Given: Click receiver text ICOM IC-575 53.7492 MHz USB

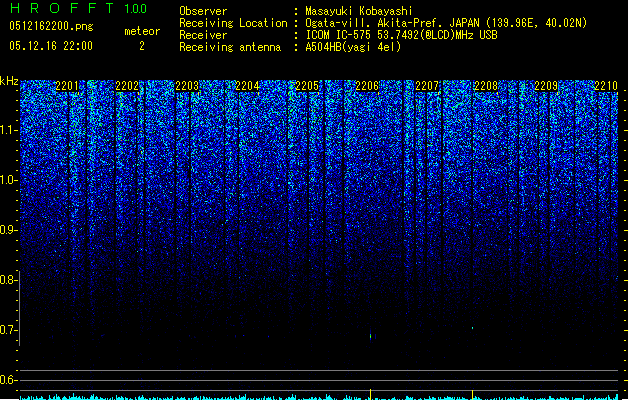Looking at the screenshot, I should click(x=401, y=35).
